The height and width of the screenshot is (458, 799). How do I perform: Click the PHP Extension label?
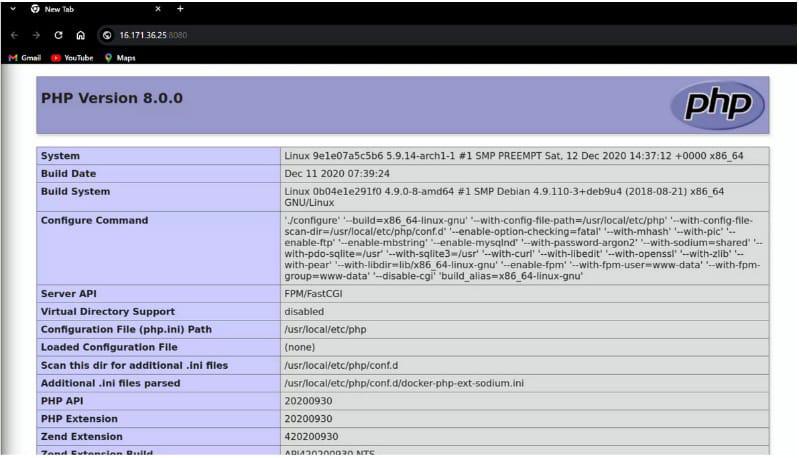pos(79,419)
